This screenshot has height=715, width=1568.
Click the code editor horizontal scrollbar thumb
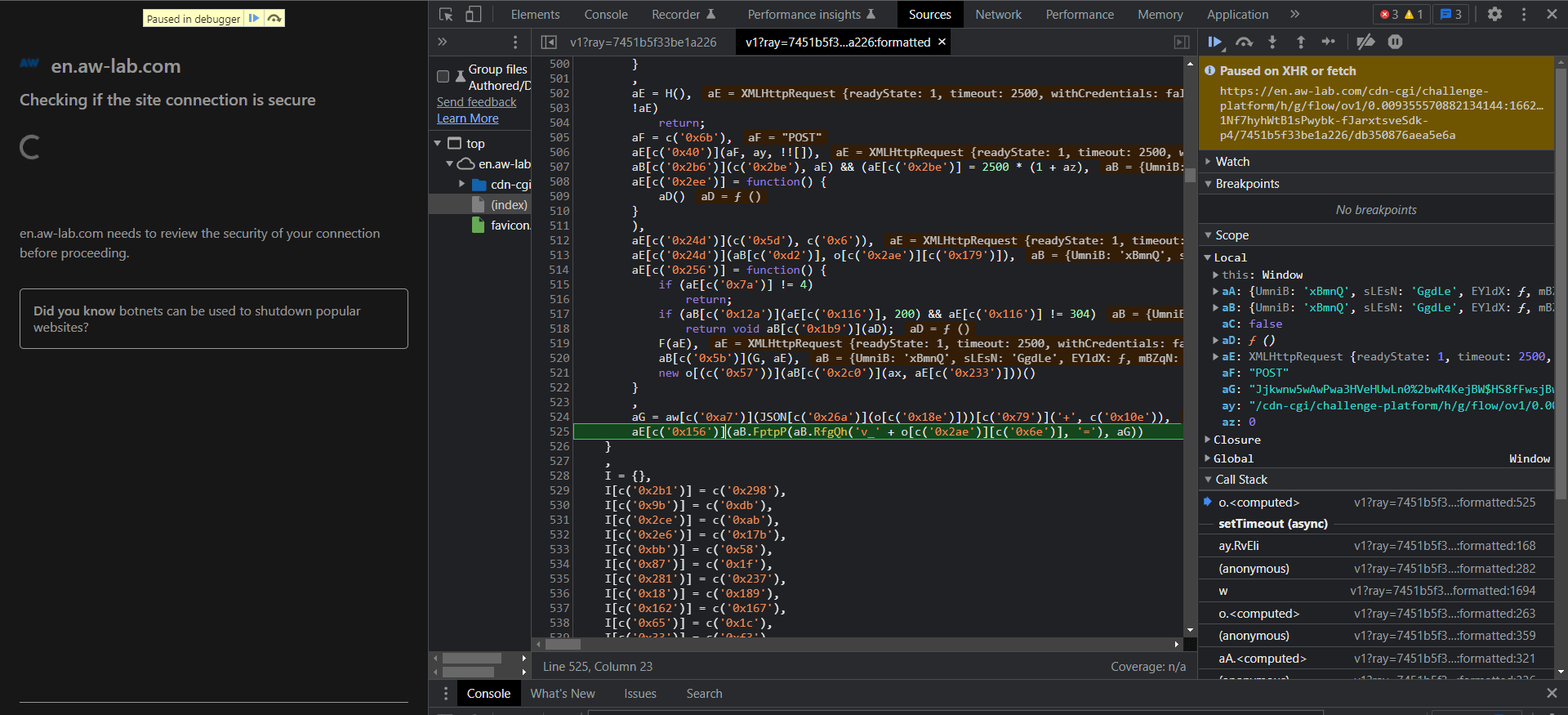click(563, 644)
